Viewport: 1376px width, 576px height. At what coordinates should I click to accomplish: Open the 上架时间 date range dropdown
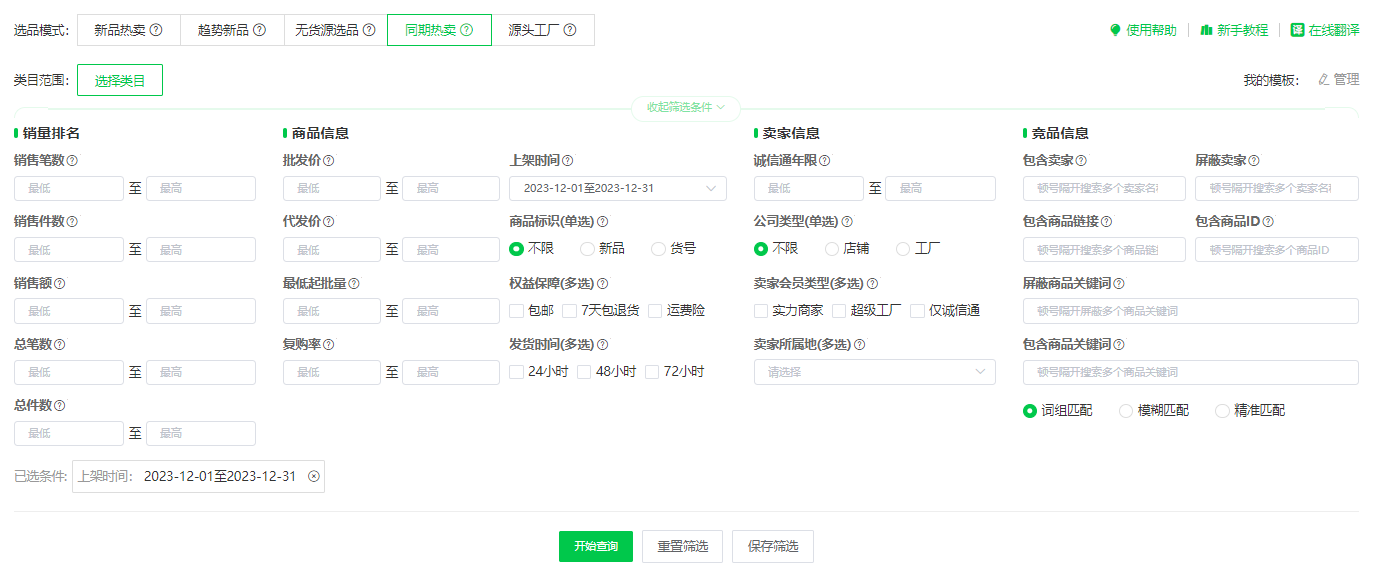tap(617, 188)
